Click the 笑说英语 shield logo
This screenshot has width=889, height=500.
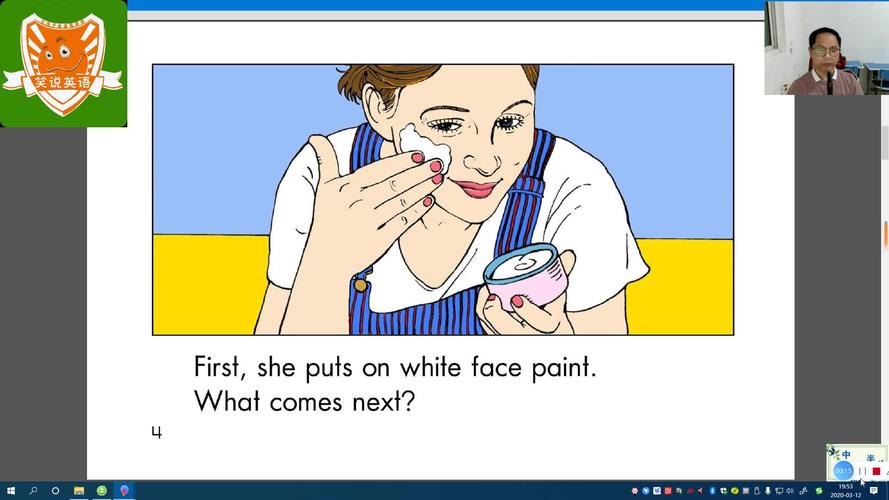(63, 63)
